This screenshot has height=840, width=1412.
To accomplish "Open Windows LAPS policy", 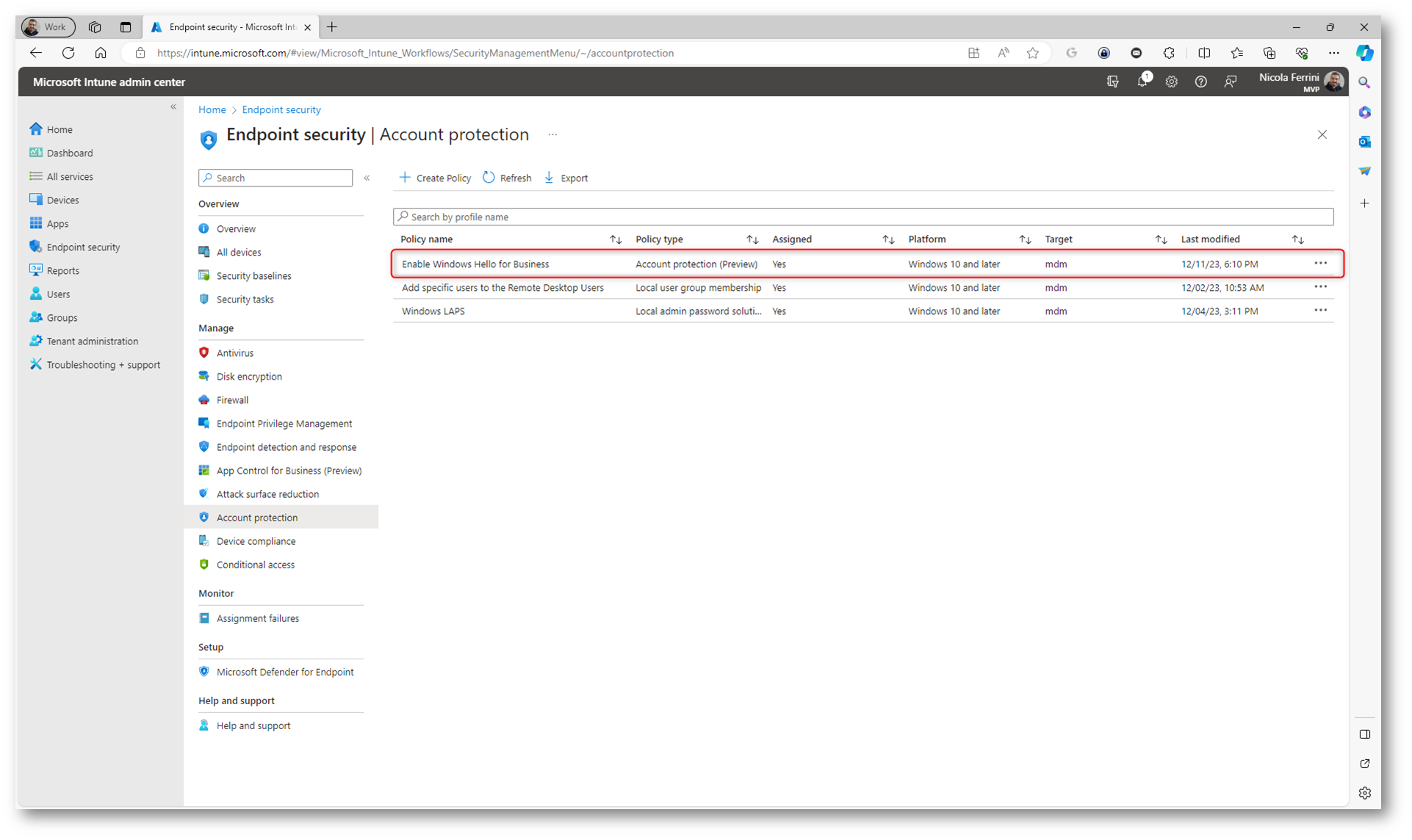I will [433, 311].
